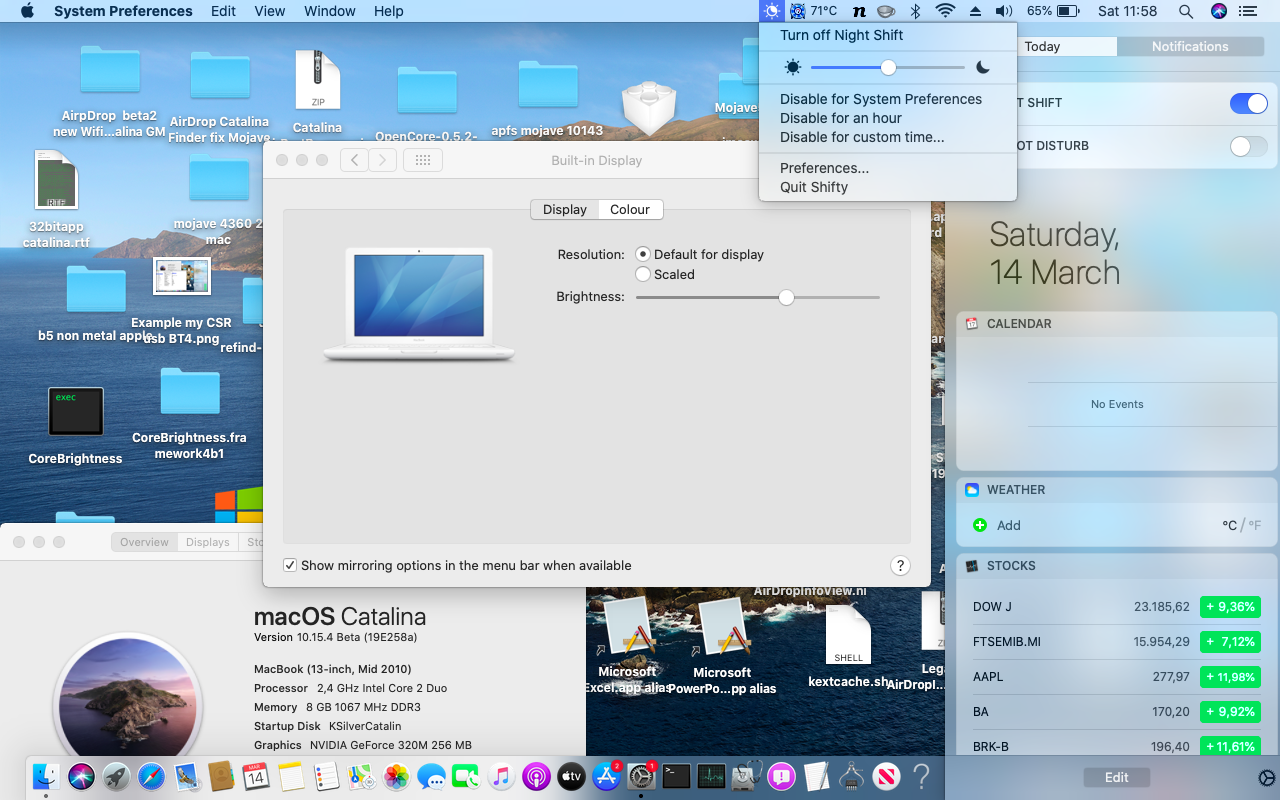The image size is (1280, 800).
Task: Select Default for display resolution
Action: point(643,254)
